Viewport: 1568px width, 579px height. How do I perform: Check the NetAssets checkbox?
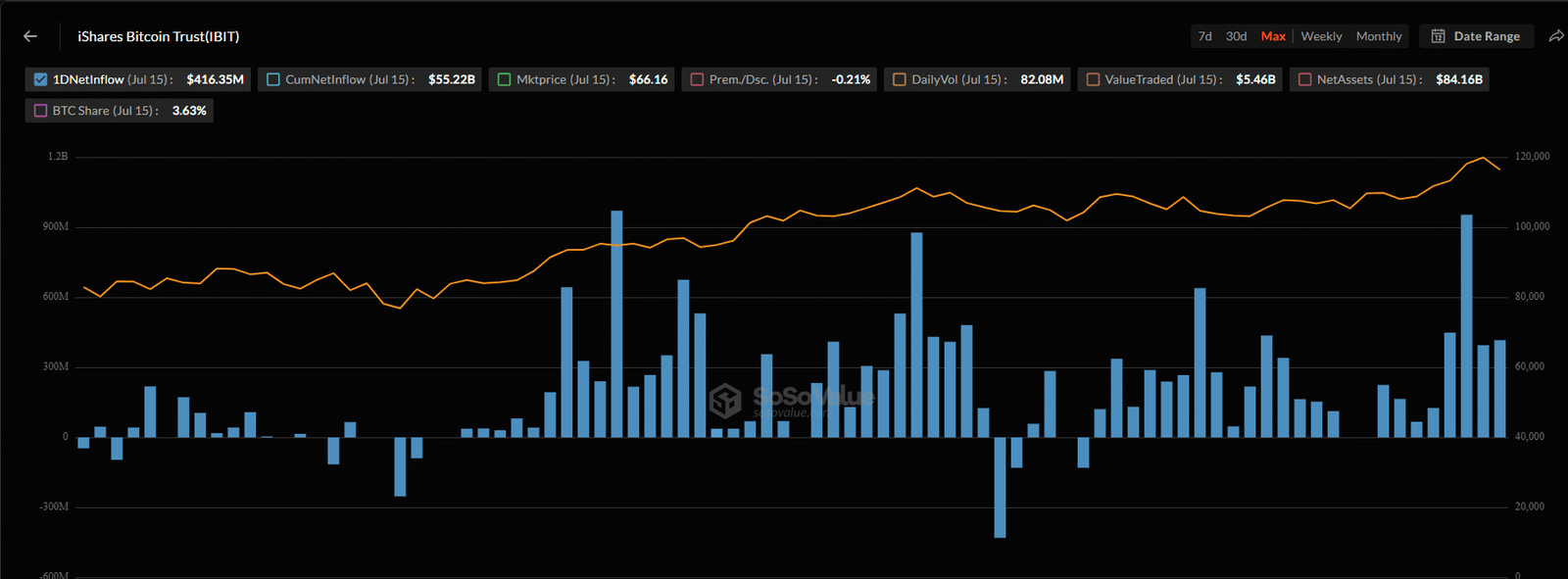1304,79
